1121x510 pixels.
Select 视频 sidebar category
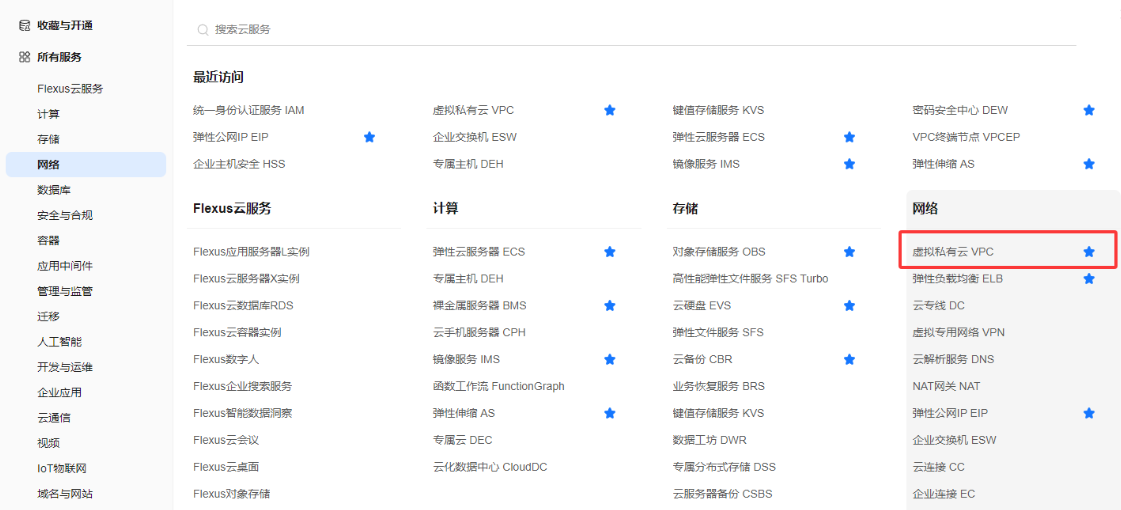pyautogui.click(x=49, y=443)
